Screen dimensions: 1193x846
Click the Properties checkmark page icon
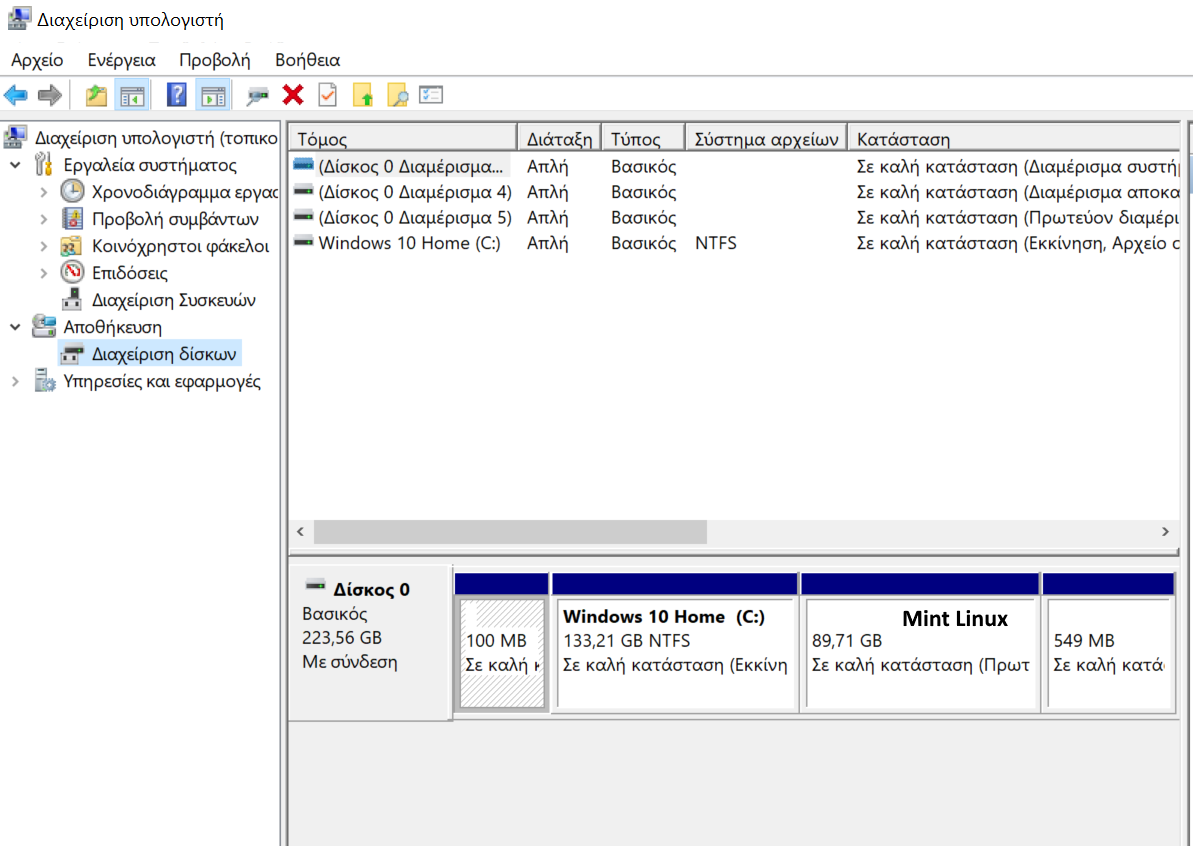[x=328, y=95]
